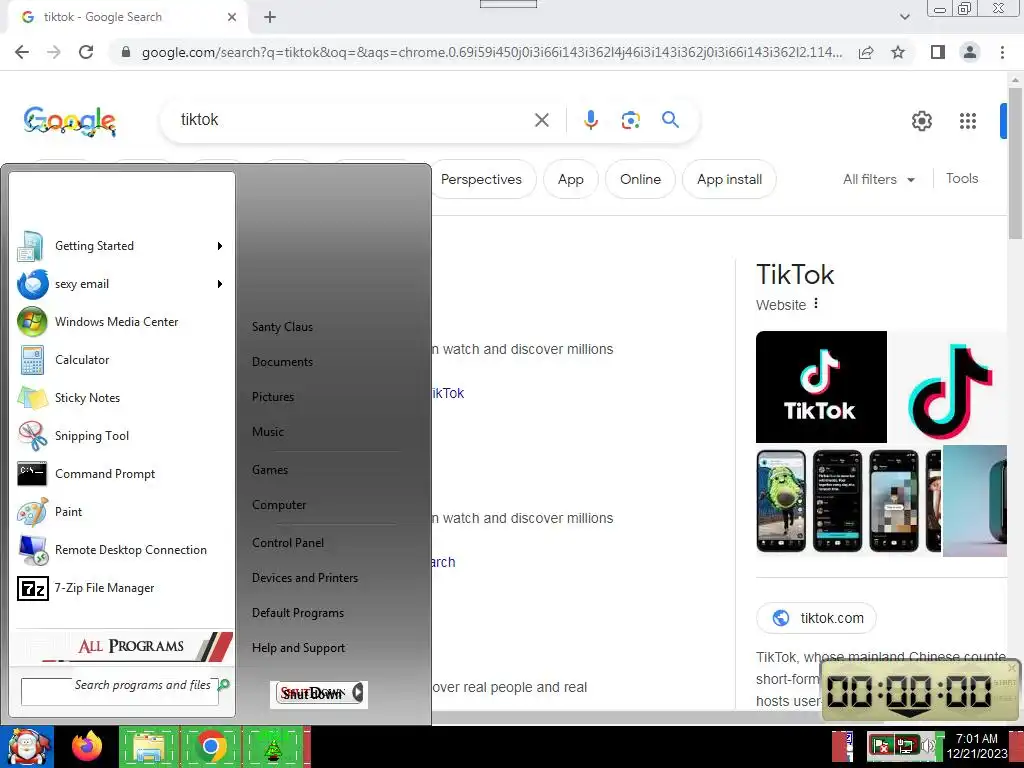Open the black TikTok logo thumbnail
The width and height of the screenshot is (1024, 768).
pyautogui.click(x=821, y=387)
